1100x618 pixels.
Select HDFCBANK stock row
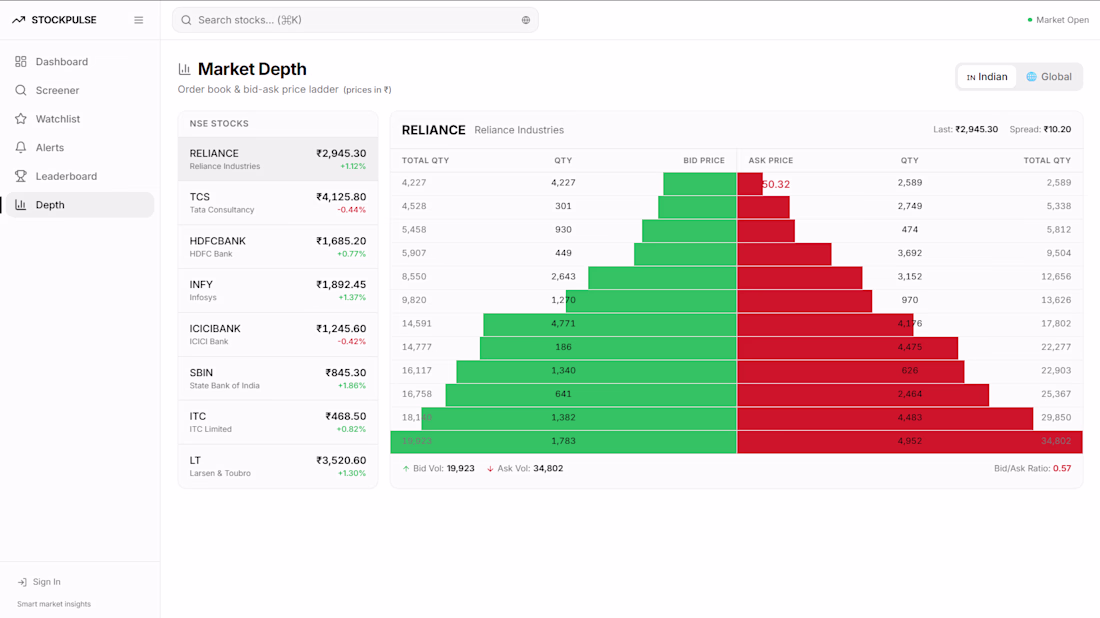(x=278, y=247)
